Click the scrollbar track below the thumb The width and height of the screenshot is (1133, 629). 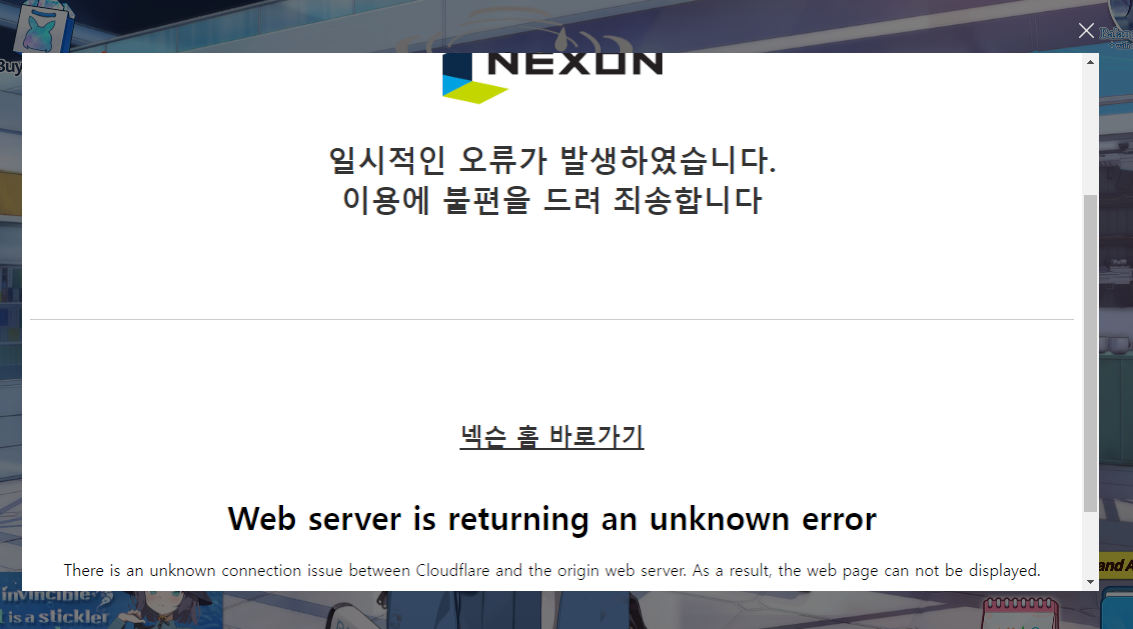[1090, 542]
